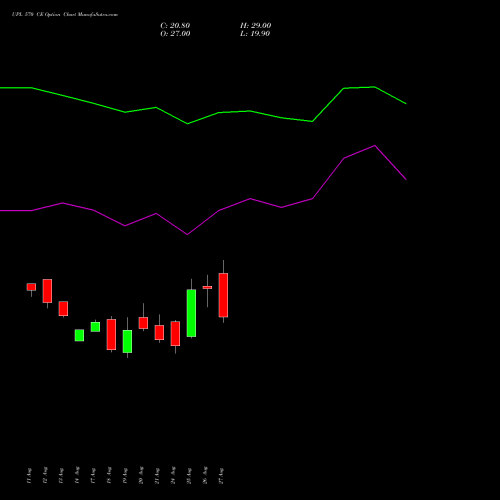Select the 11 Aug date label
Screen dimensions: 500x500
(x=29, y=476)
